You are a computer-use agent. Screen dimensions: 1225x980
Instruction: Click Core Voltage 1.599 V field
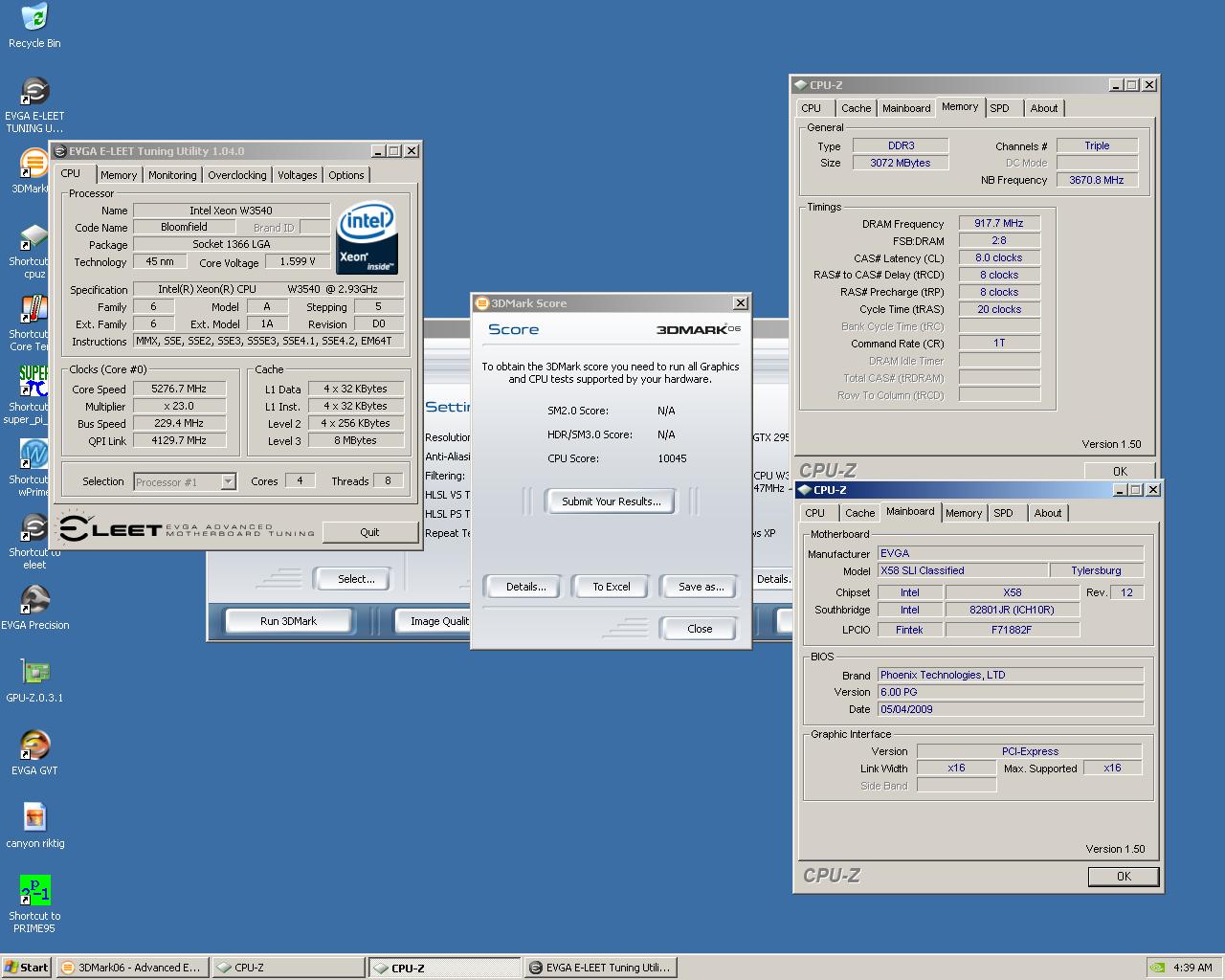pyautogui.click(x=298, y=261)
